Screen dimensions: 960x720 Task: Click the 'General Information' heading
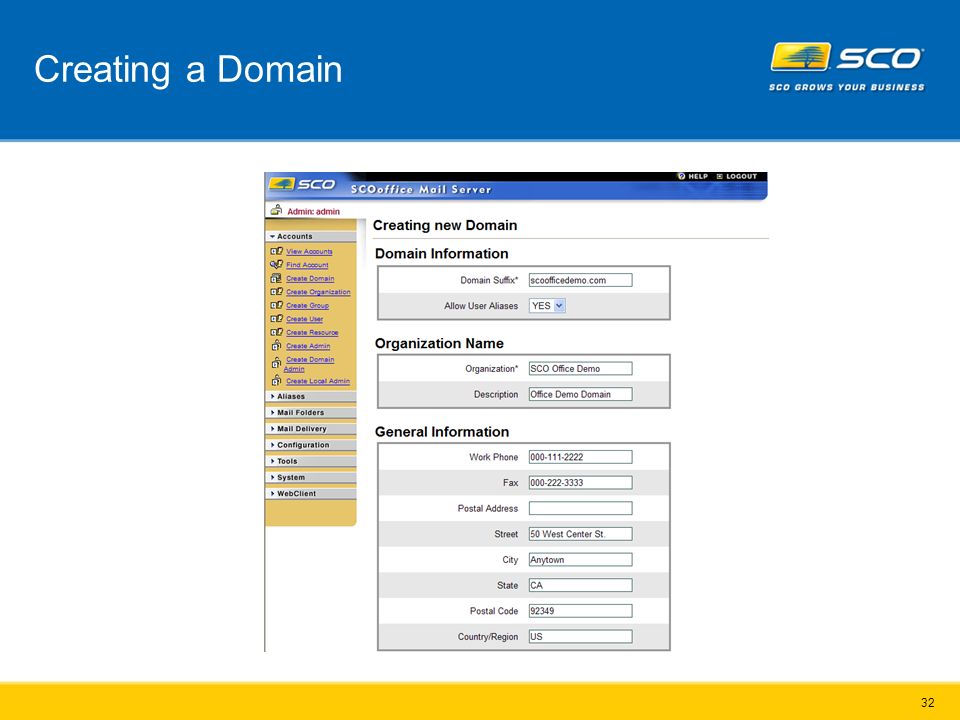pos(442,432)
